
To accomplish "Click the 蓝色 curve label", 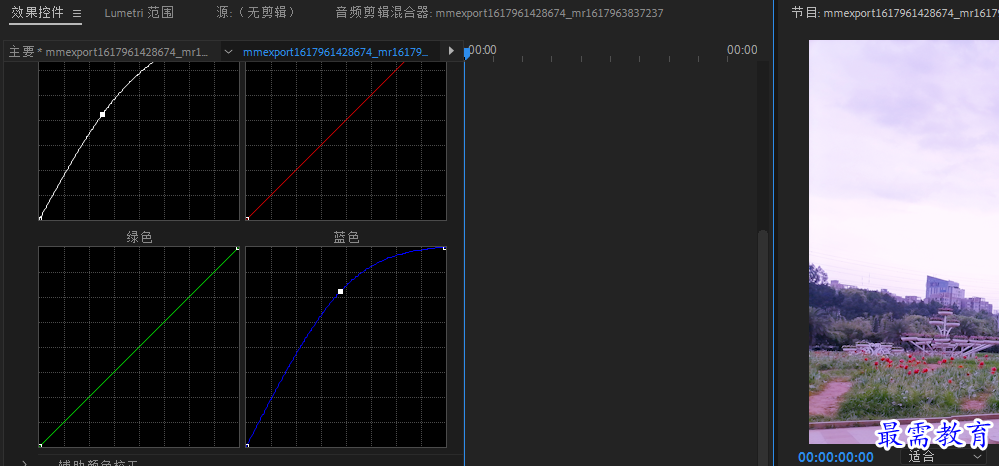I will 346,237.
